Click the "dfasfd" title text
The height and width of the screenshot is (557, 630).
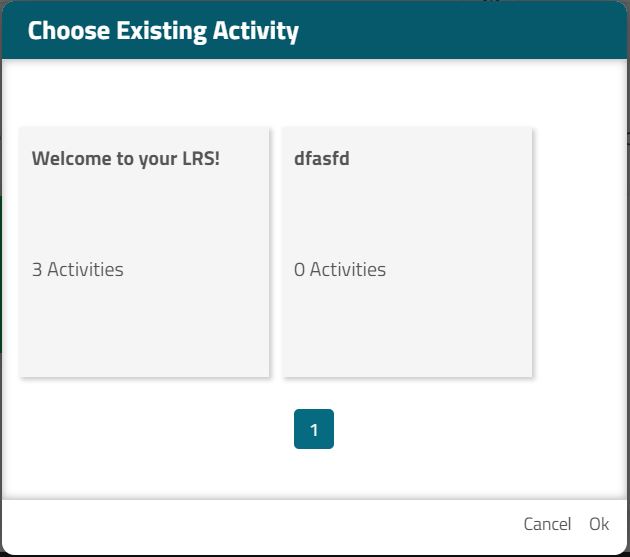[x=322, y=158]
